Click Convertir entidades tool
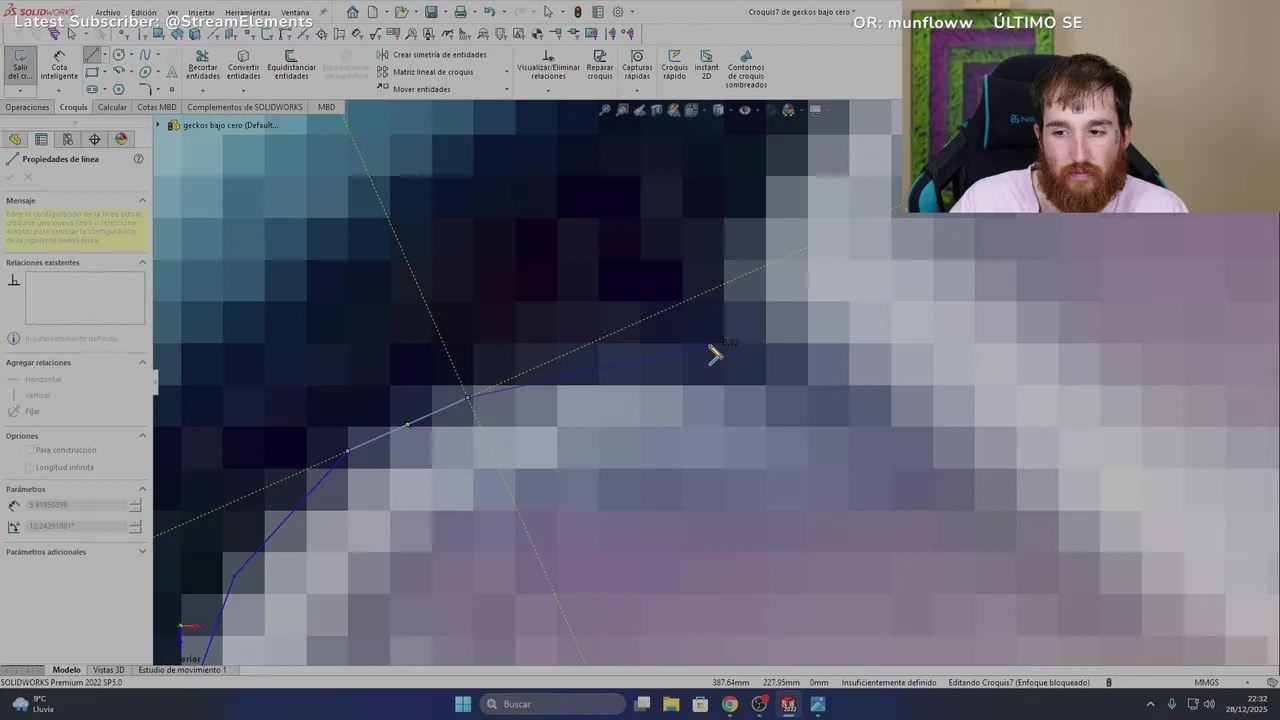The height and width of the screenshot is (720, 1280). click(x=243, y=65)
